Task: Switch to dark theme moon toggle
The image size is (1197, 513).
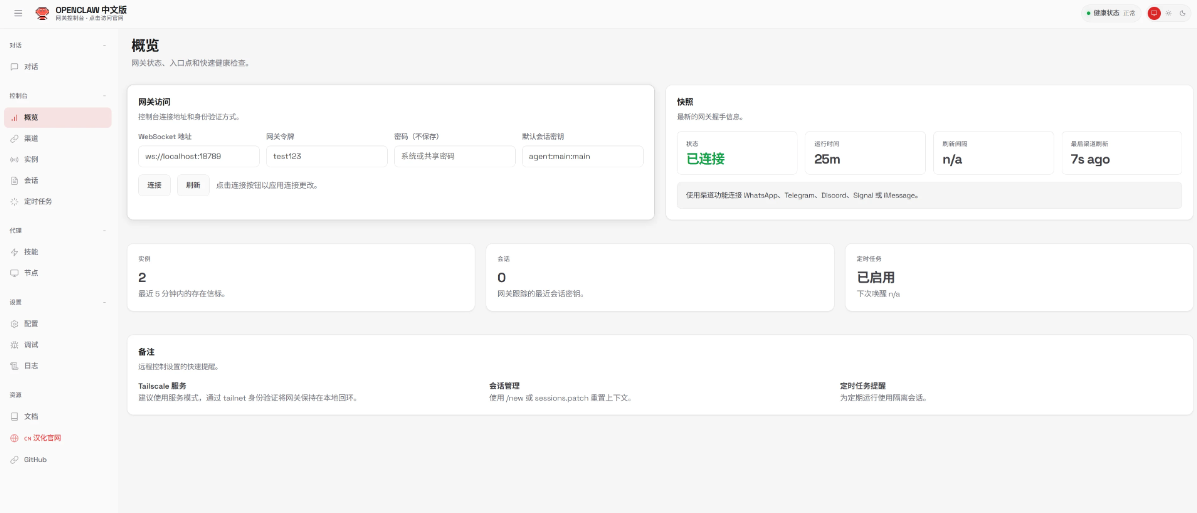Action: tap(1181, 13)
